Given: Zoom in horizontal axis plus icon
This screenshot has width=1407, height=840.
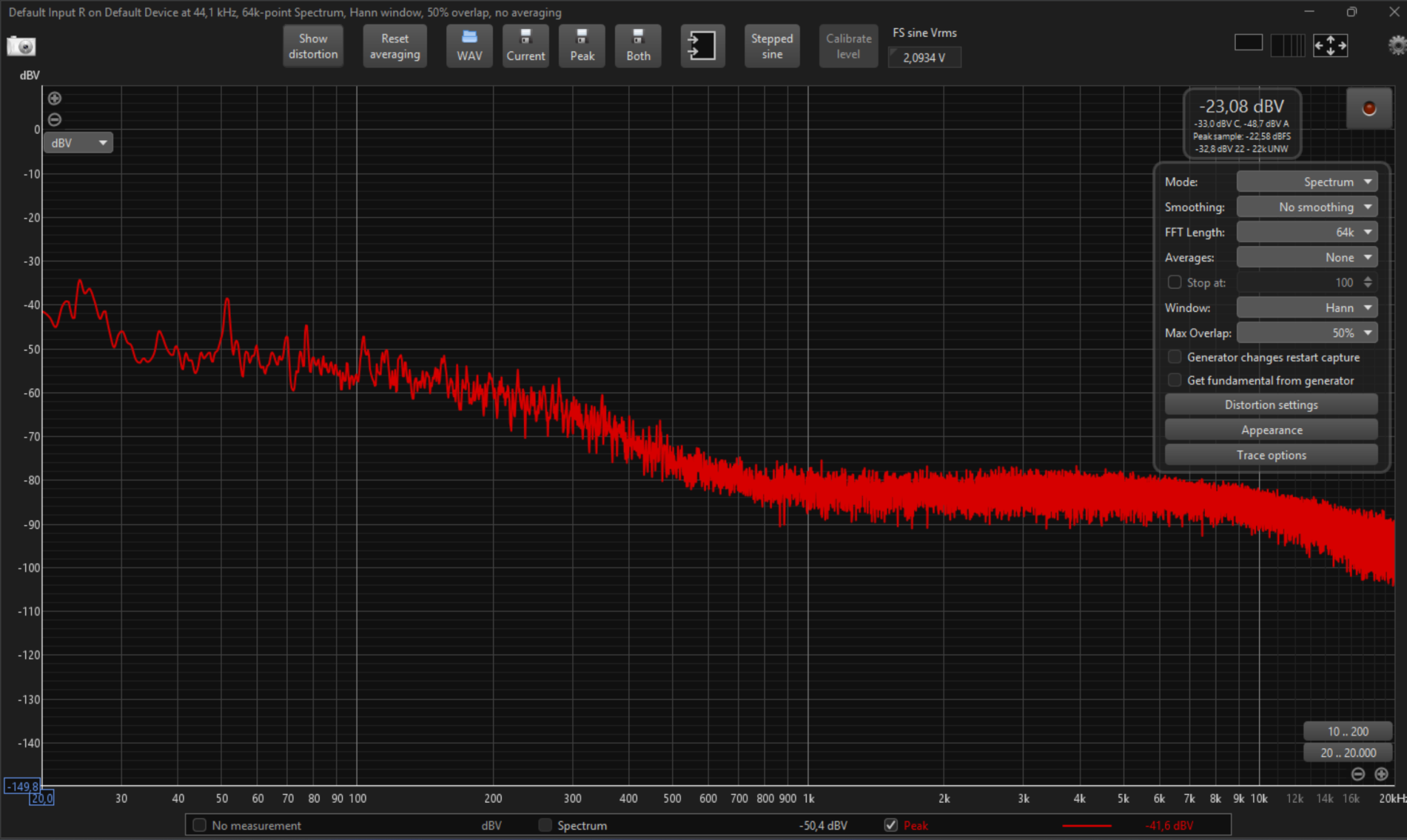Looking at the screenshot, I should (x=1381, y=774).
